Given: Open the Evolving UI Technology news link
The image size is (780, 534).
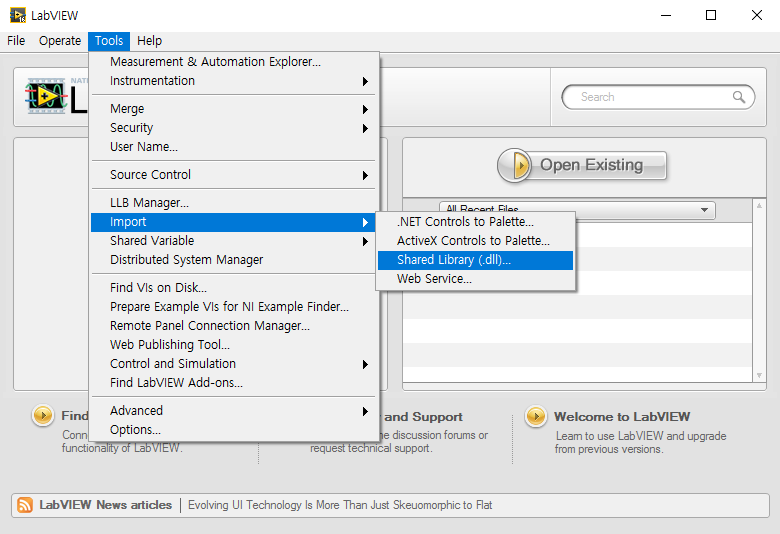Looking at the screenshot, I should click(x=340, y=505).
